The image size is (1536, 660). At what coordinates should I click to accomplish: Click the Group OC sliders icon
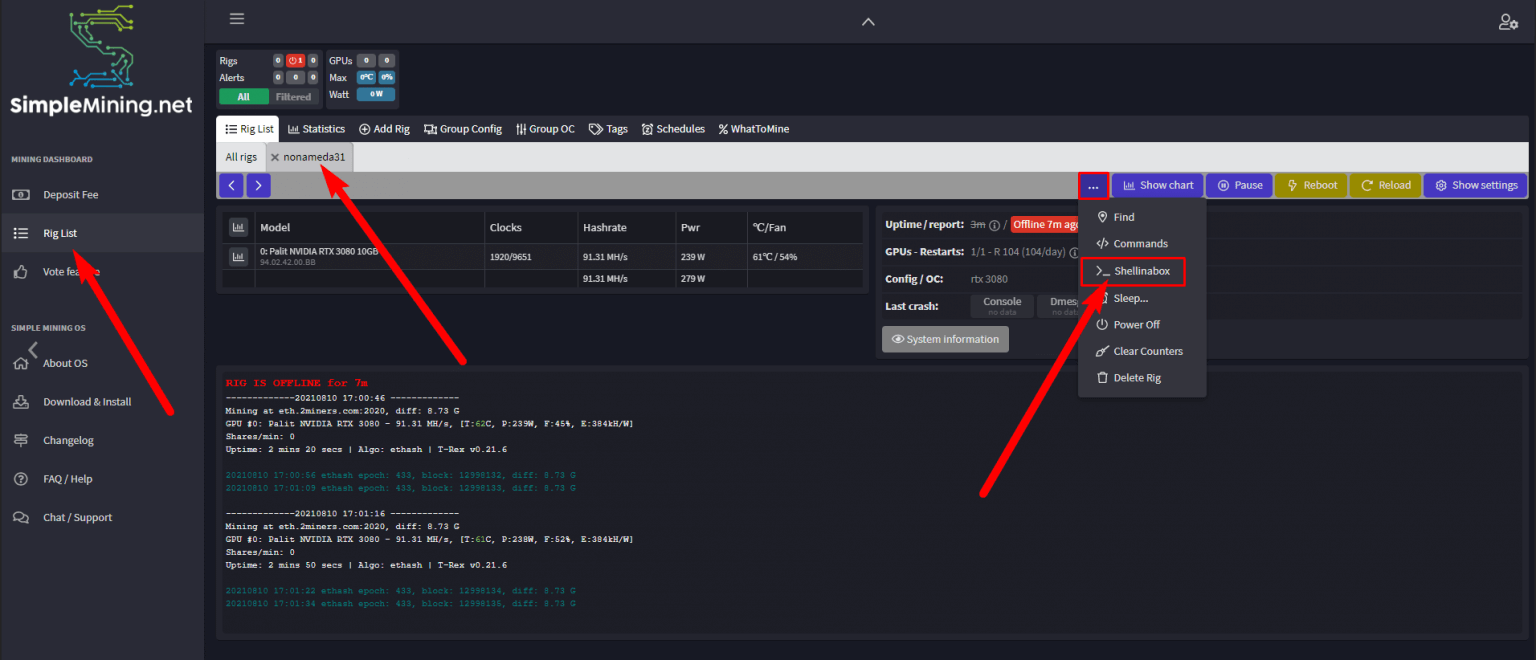coord(523,128)
